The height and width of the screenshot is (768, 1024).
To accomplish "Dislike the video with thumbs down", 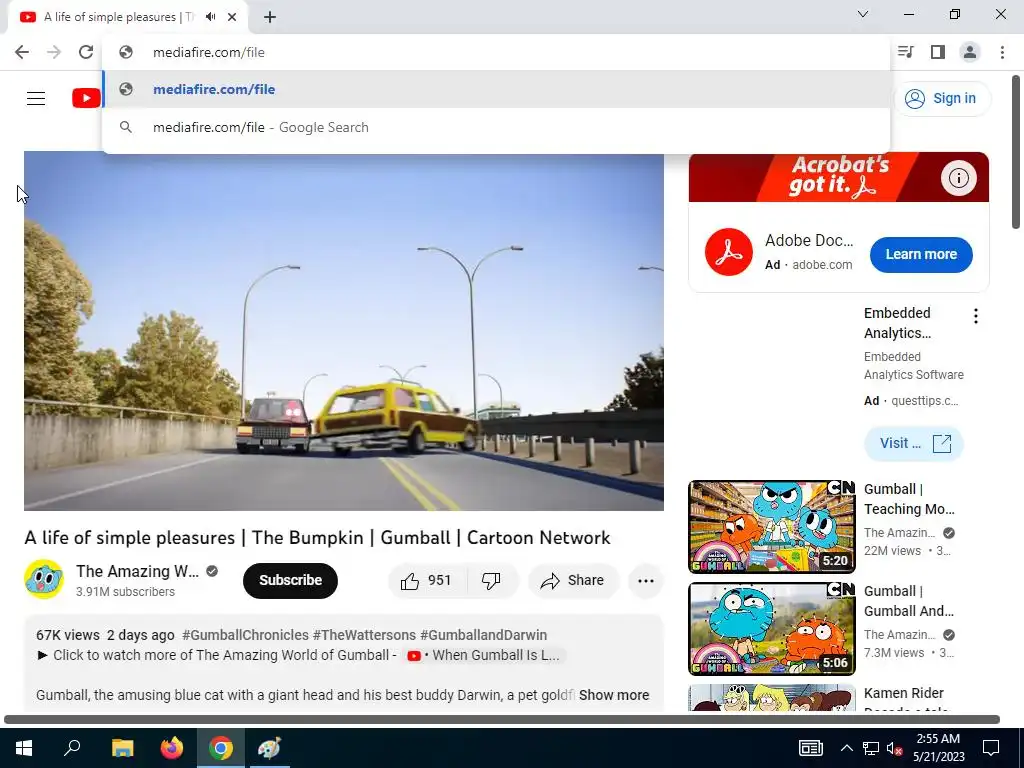I will [491, 581].
